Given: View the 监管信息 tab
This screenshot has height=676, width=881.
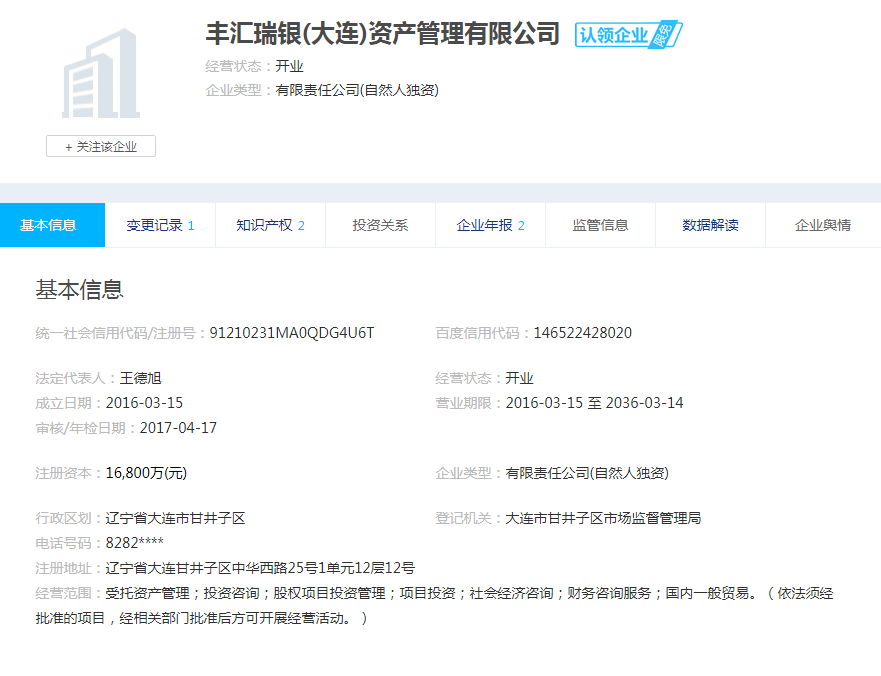Looking at the screenshot, I should pyautogui.click(x=600, y=225).
